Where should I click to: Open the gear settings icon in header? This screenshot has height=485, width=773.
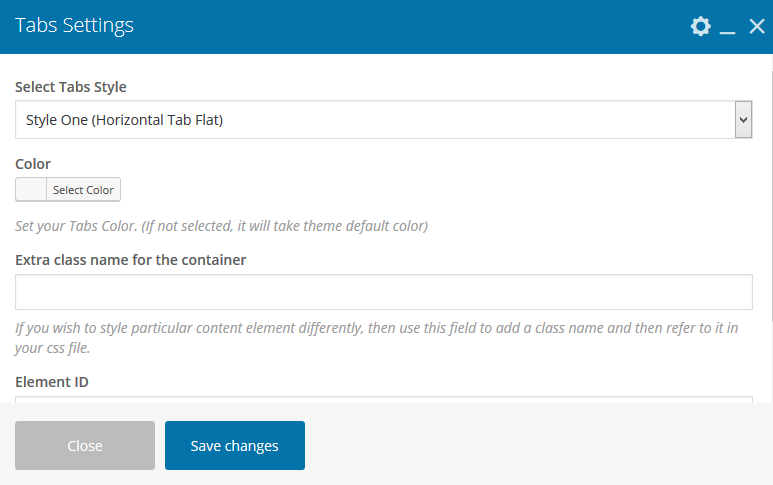coord(701,26)
